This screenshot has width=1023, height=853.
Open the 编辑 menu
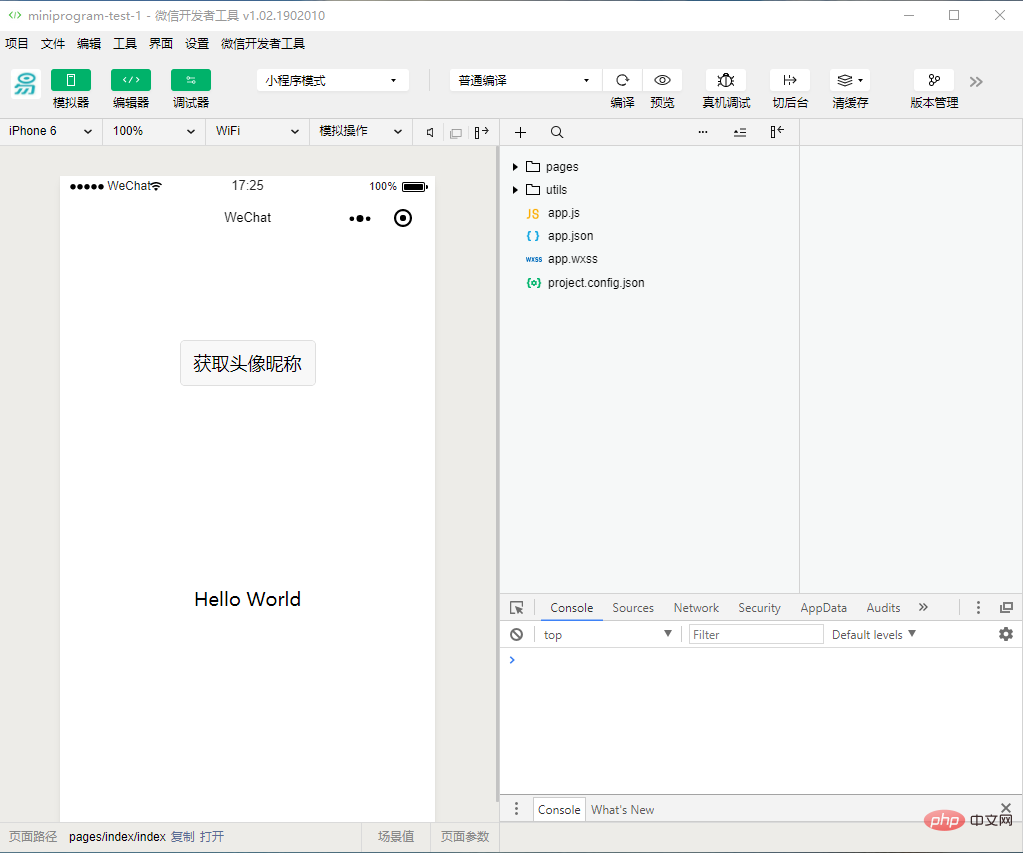tap(89, 44)
